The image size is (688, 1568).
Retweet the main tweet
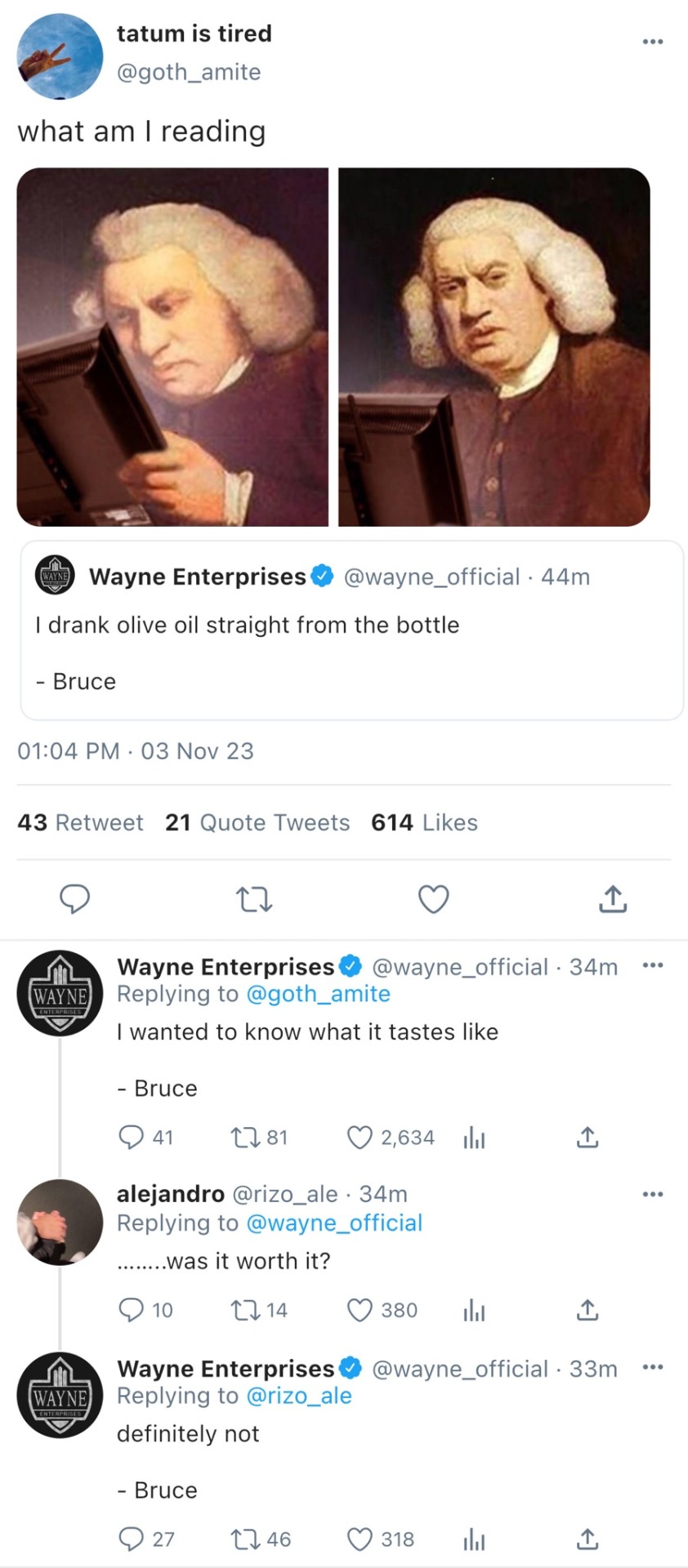pos(253,899)
